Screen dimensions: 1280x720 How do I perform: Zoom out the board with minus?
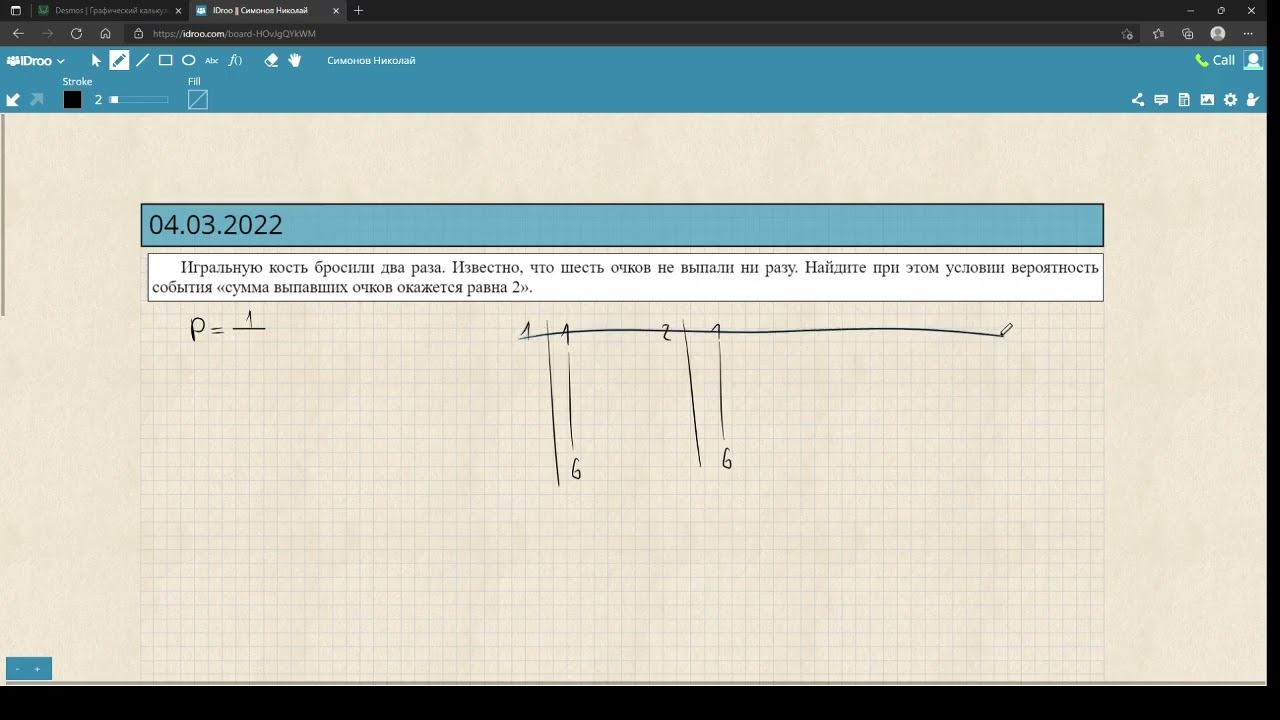tap(17, 669)
